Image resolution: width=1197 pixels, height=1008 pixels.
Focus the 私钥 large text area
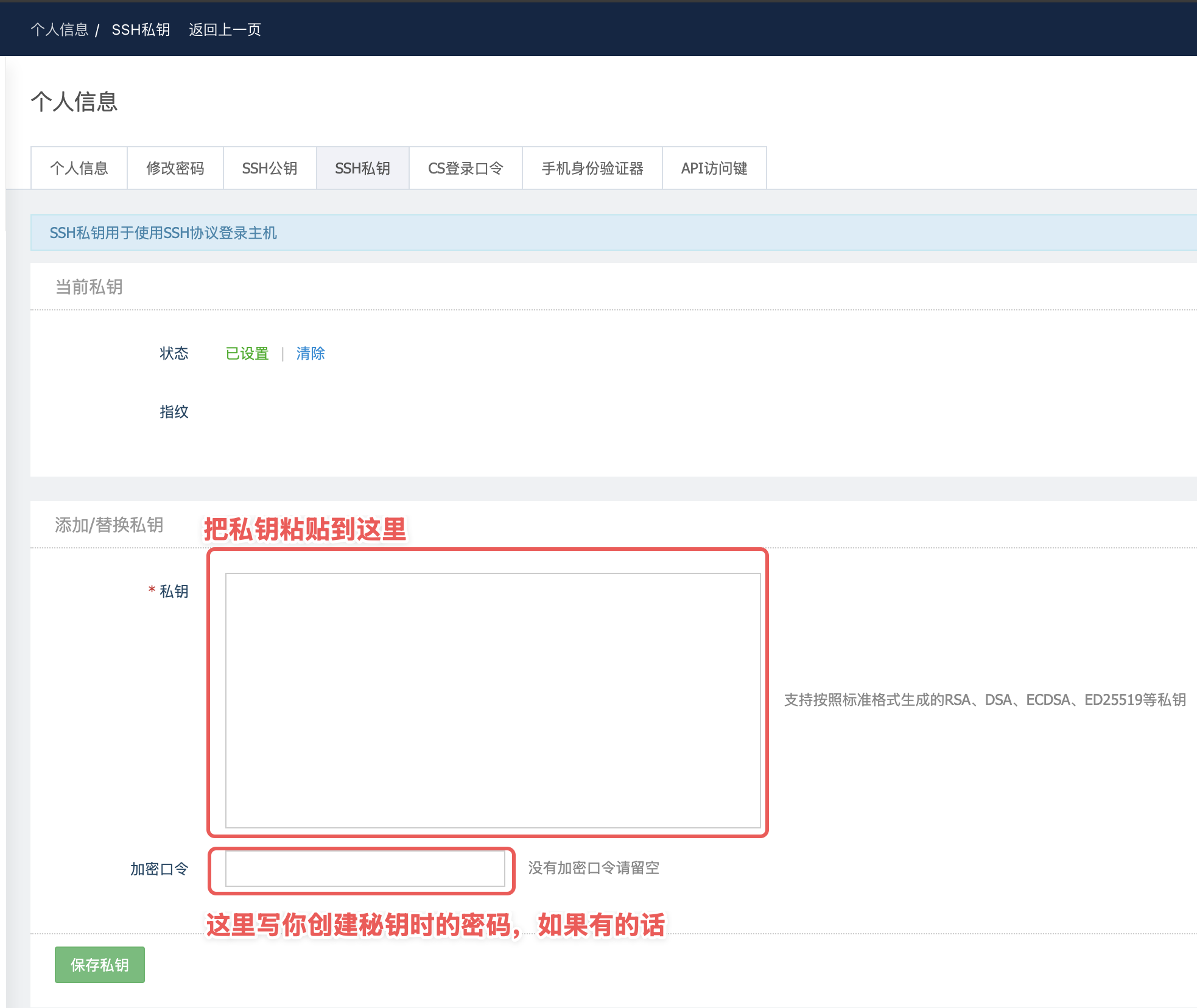click(x=493, y=700)
